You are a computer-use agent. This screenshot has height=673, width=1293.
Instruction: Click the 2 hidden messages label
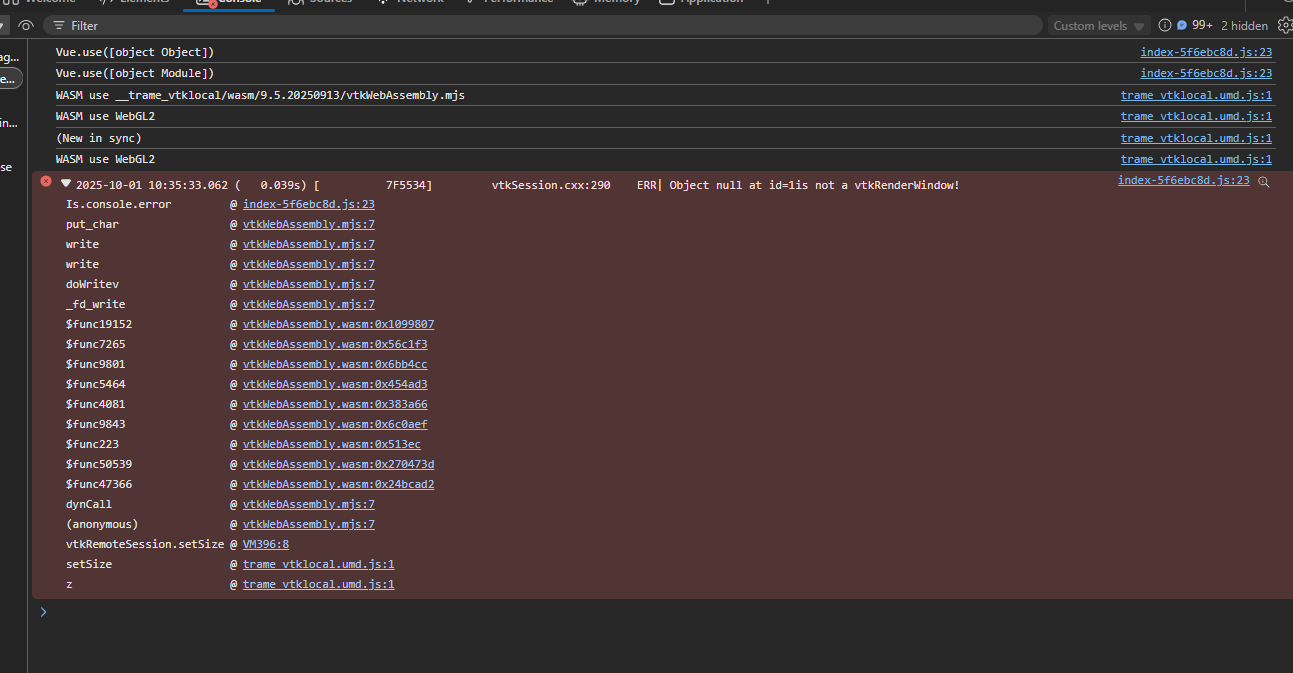(1244, 26)
